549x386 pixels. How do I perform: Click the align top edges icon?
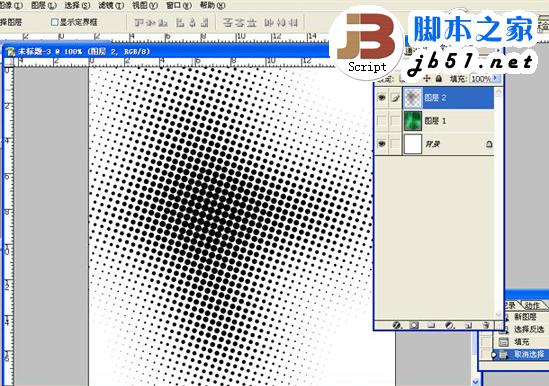coord(140,23)
